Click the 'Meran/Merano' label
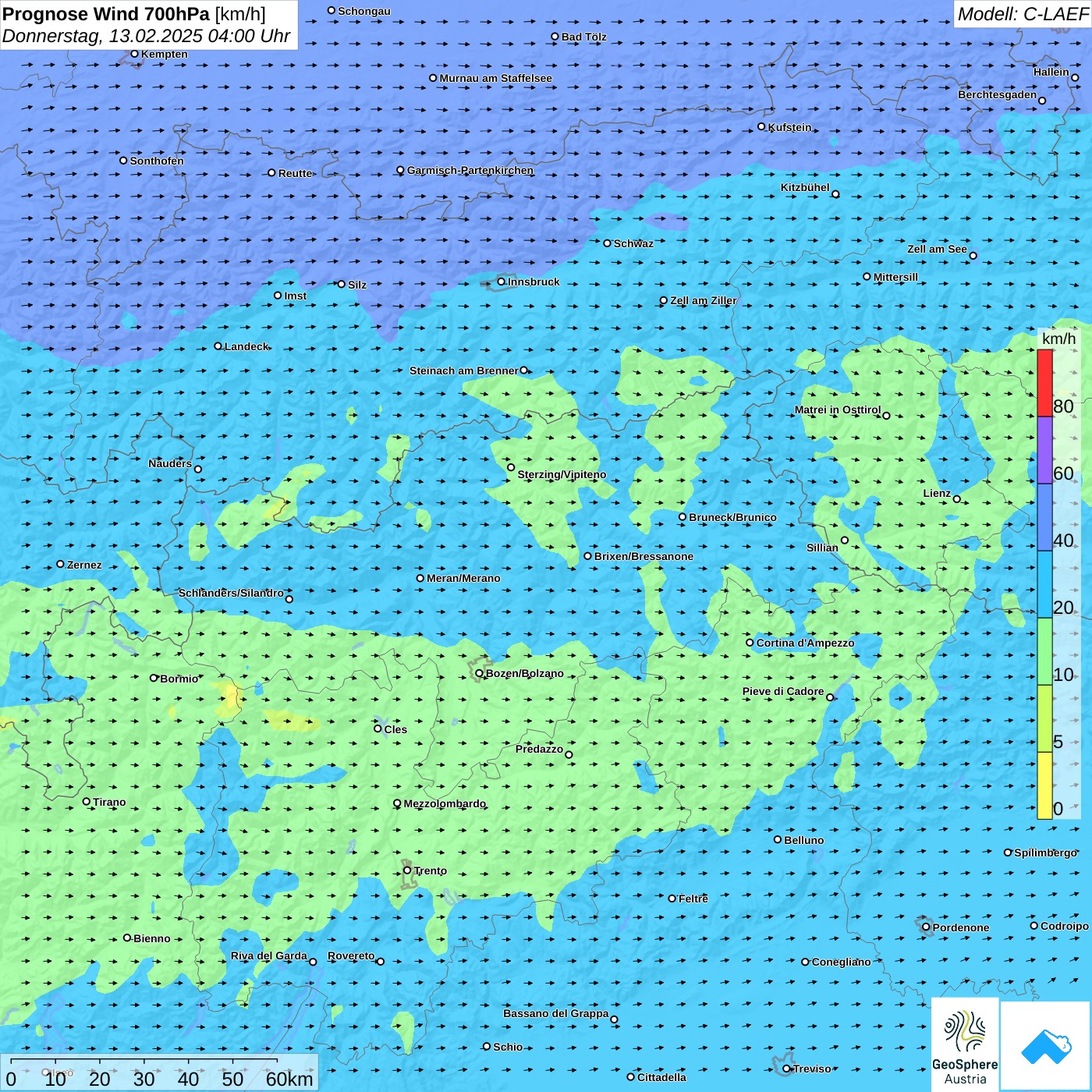The image size is (1092, 1092). [463, 578]
